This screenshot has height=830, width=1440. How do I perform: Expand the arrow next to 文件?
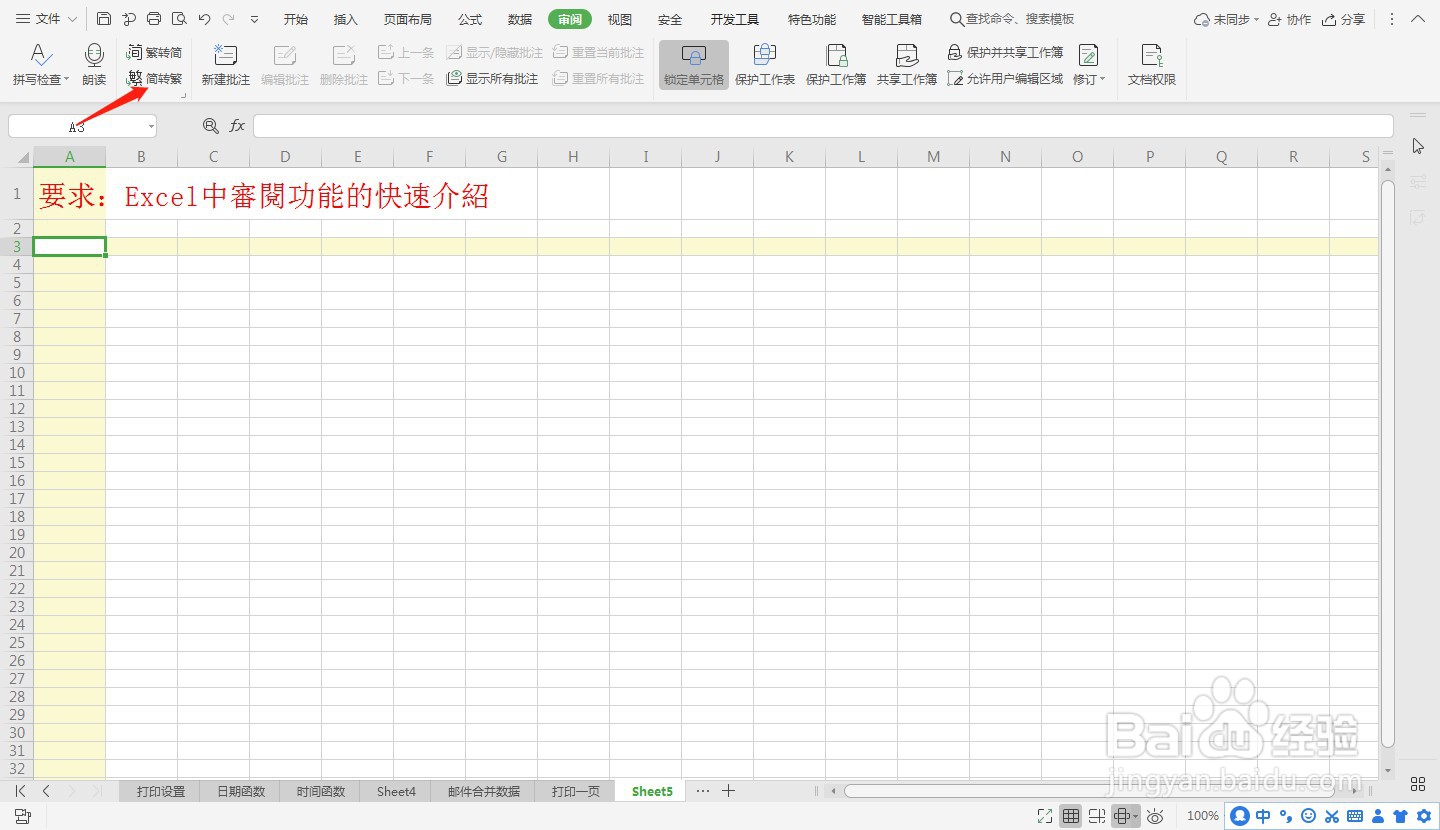tap(72, 19)
